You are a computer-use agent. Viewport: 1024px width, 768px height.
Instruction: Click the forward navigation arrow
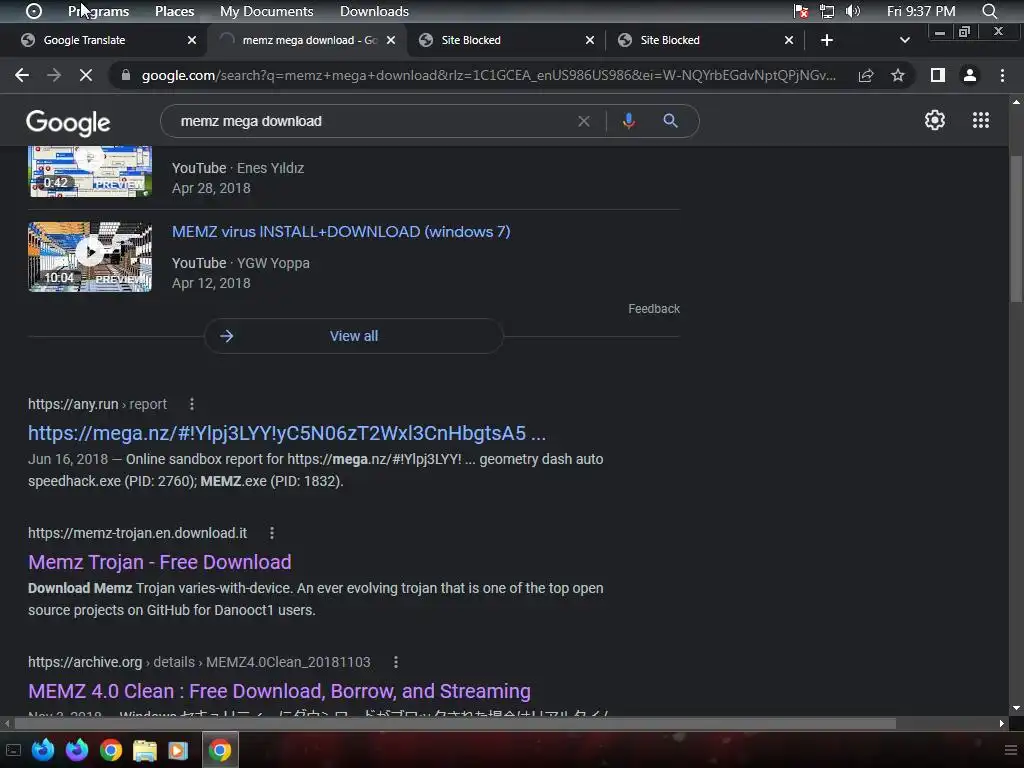click(x=54, y=75)
